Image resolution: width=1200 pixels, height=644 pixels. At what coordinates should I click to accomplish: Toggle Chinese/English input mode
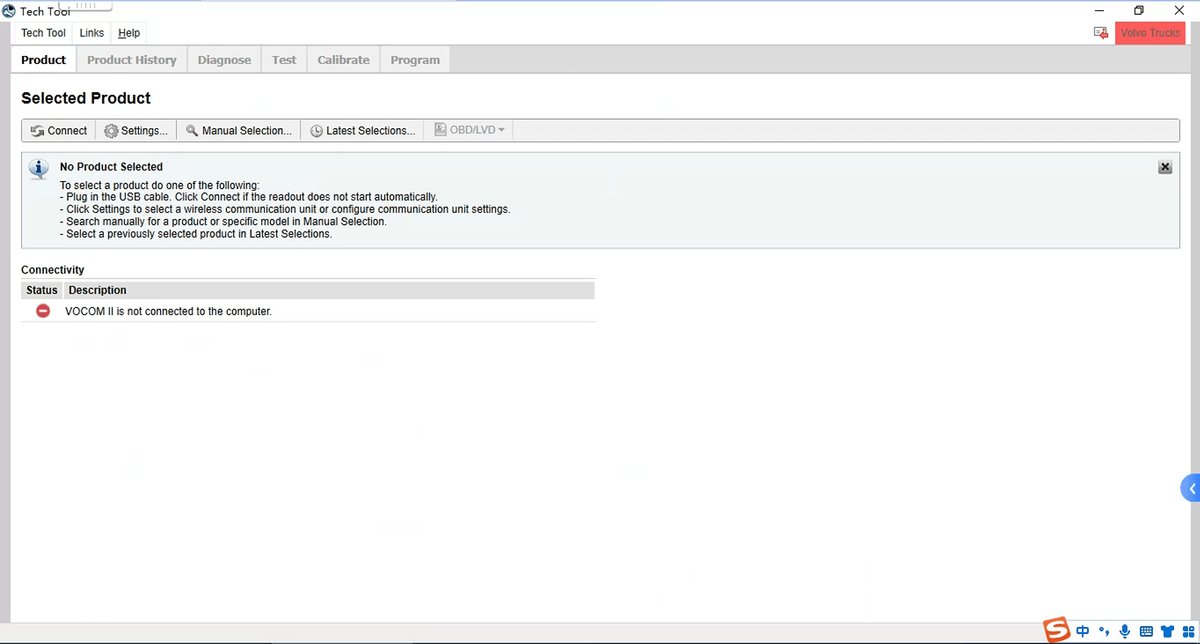click(1083, 631)
